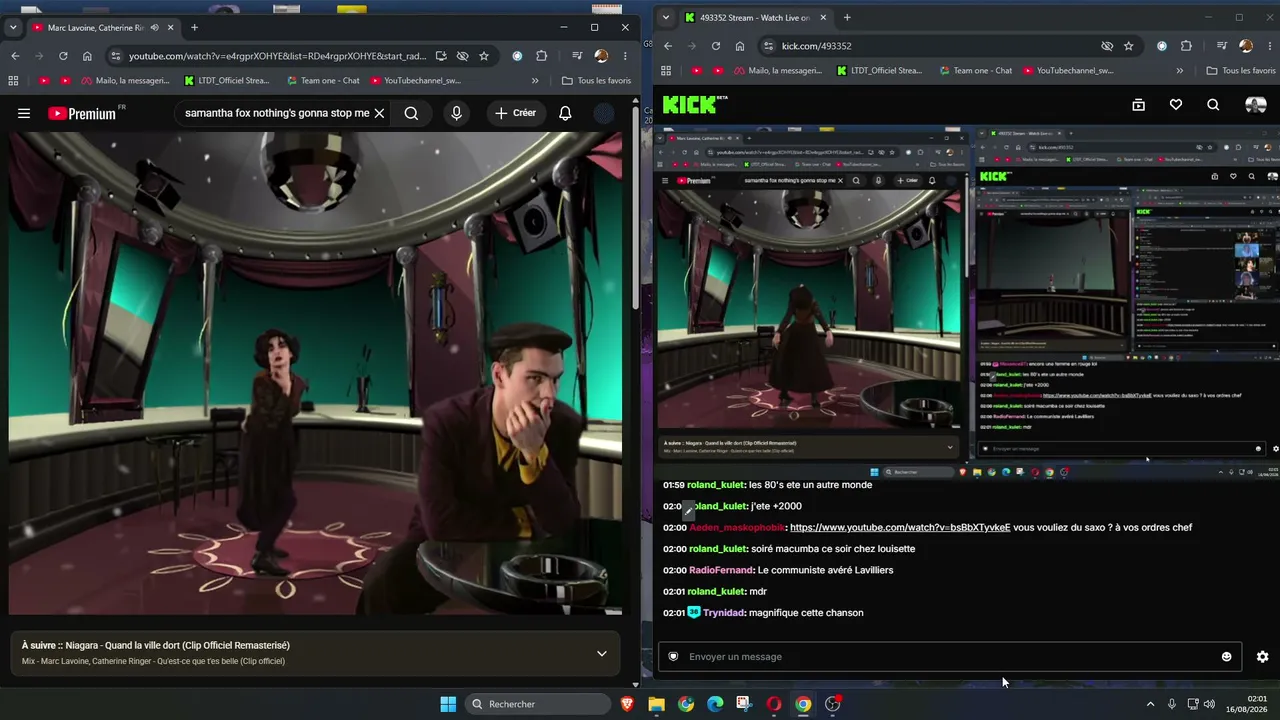Screen dimensions: 1280x720
Task: Start YouTube voice search with microphone
Action: pyautogui.click(x=456, y=113)
